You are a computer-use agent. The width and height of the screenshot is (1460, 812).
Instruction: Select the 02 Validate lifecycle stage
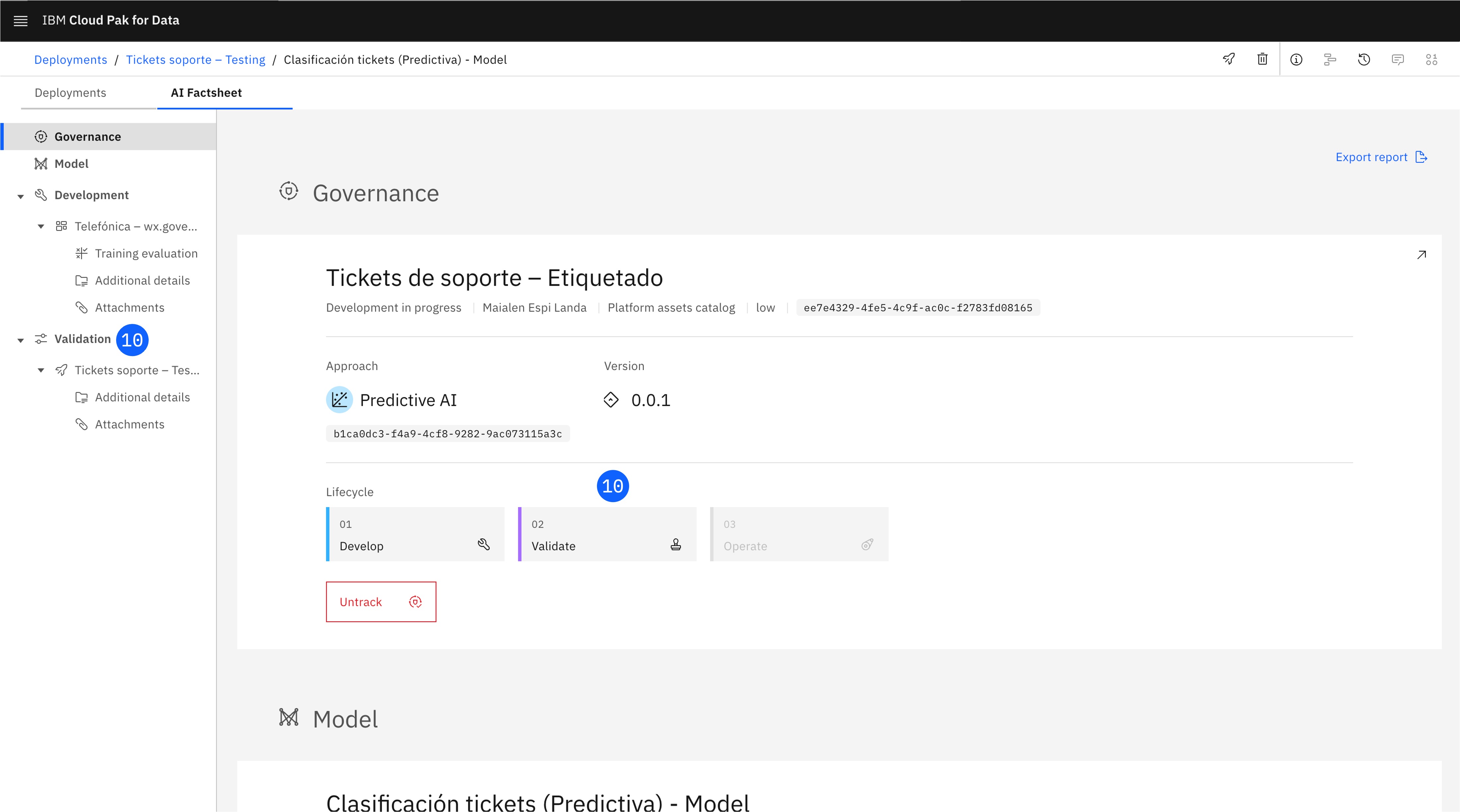pos(607,534)
